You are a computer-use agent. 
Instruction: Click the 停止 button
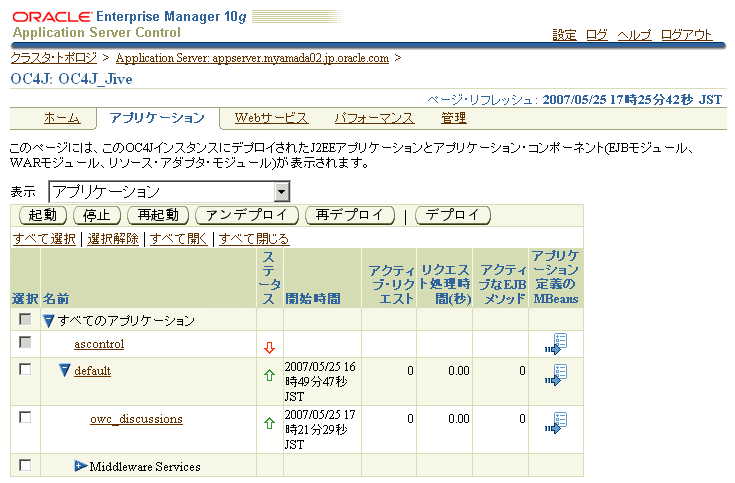[x=97, y=215]
